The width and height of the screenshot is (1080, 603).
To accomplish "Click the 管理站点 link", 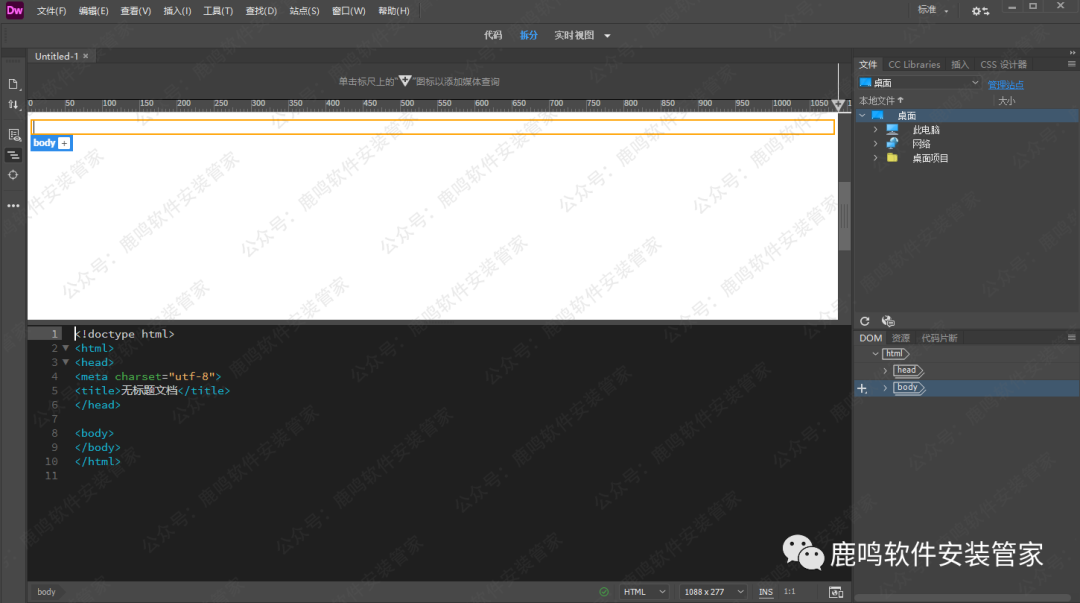I will [1006, 85].
